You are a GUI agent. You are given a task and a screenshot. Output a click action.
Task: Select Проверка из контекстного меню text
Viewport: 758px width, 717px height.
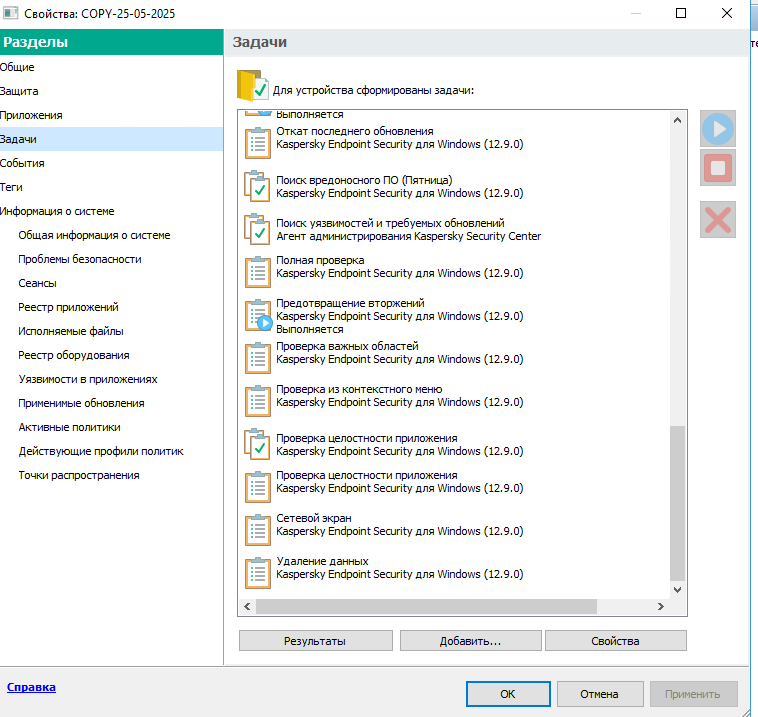pyautogui.click(x=359, y=389)
